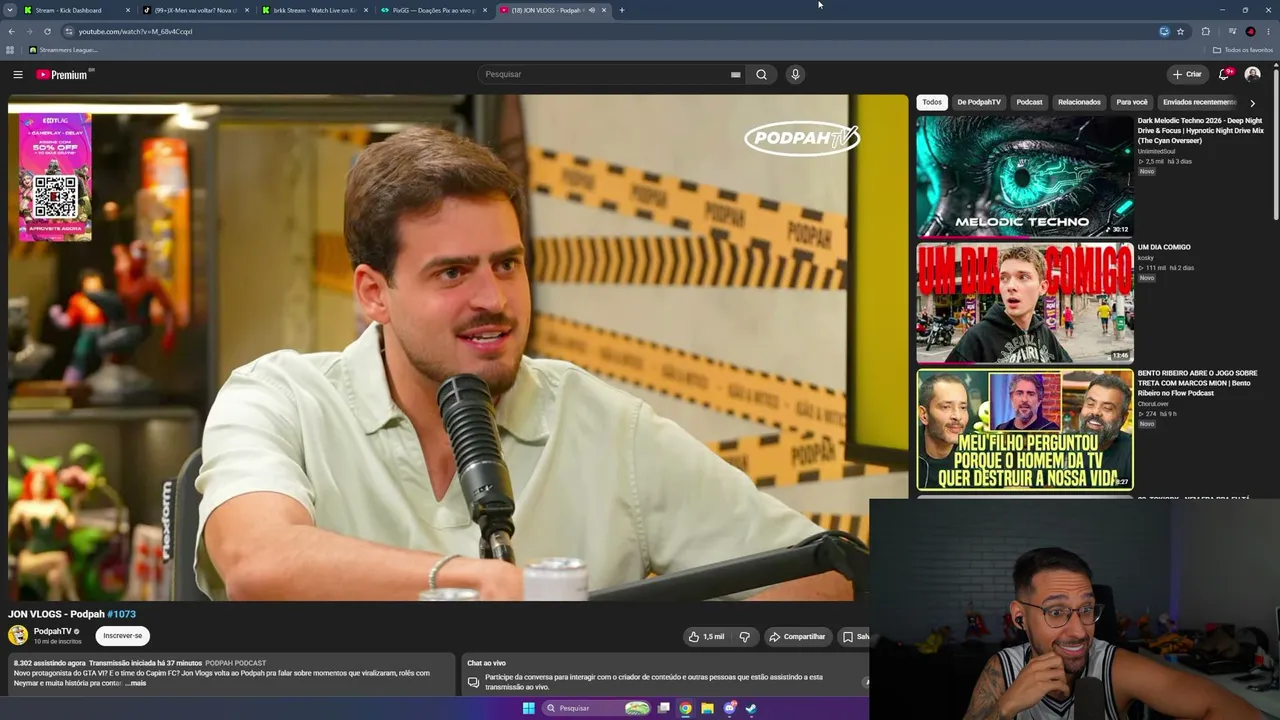Bookmark this page with the star icon

point(1180,31)
